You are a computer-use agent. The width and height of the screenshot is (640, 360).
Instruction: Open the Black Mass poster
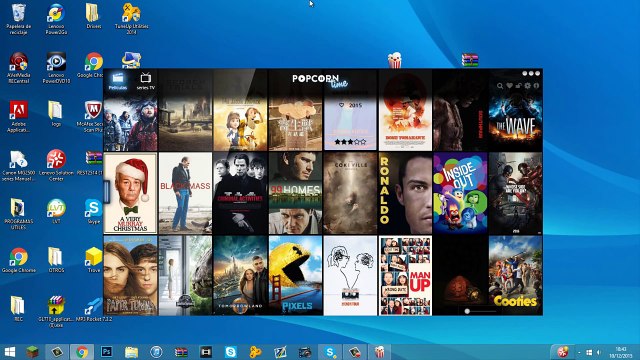coord(185,193)
